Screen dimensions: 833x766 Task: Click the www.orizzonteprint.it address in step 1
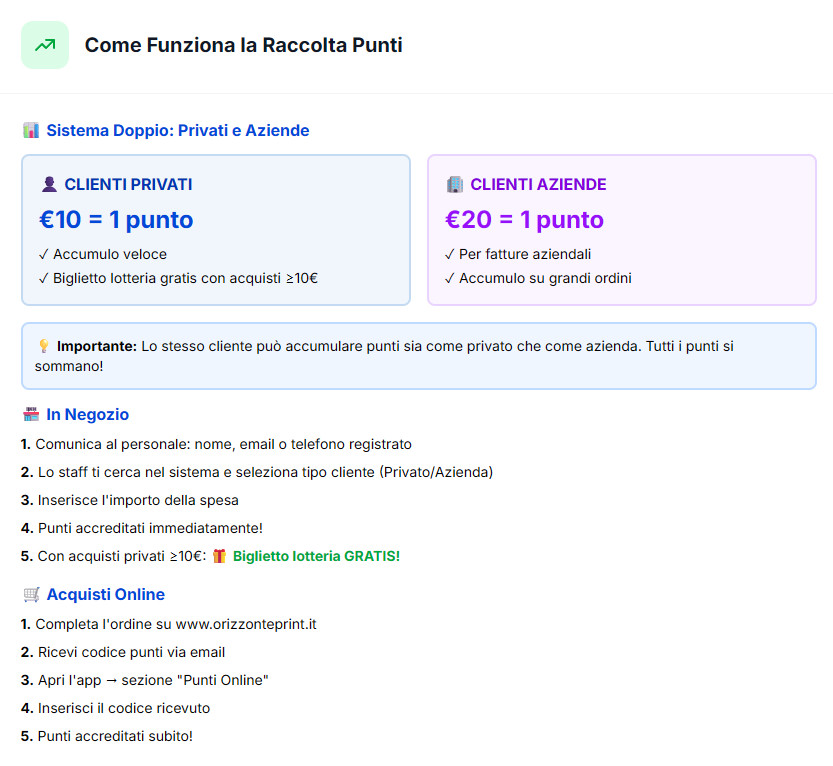246,624
